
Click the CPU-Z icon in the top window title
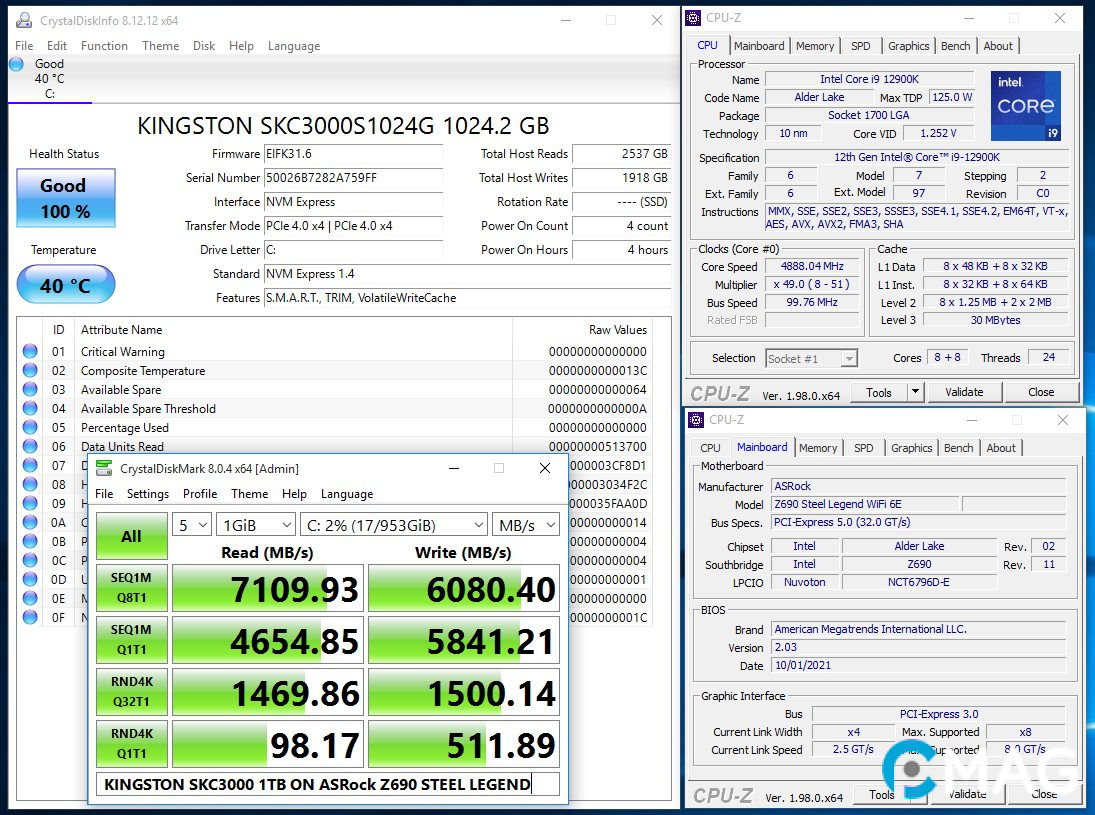coord(696,17)
